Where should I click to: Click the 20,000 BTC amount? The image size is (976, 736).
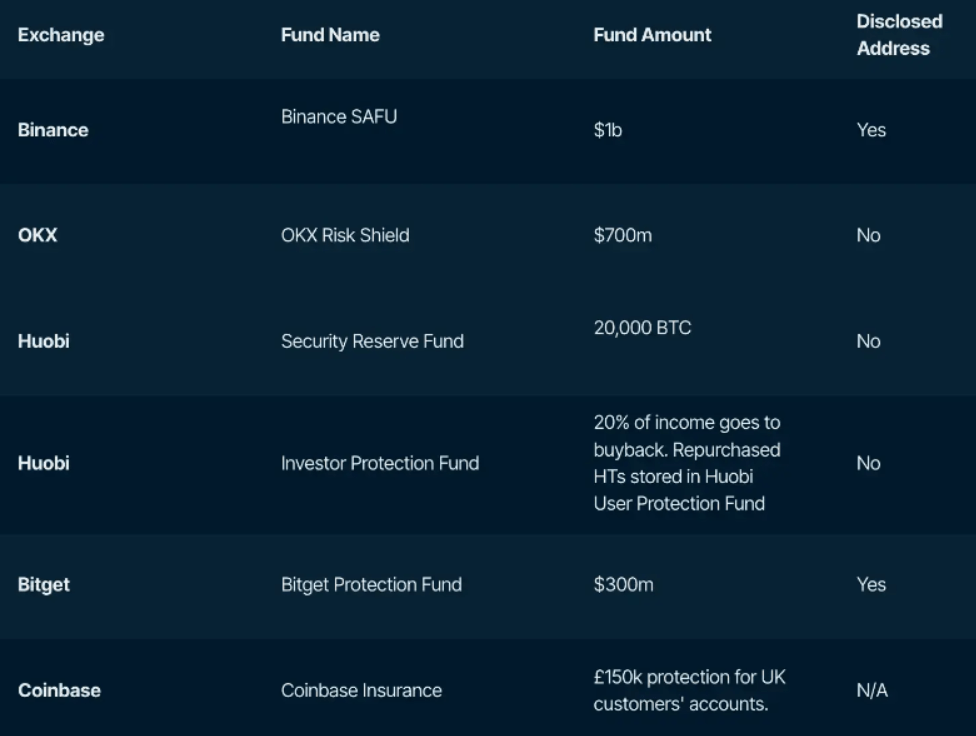[x=642, y=328]
